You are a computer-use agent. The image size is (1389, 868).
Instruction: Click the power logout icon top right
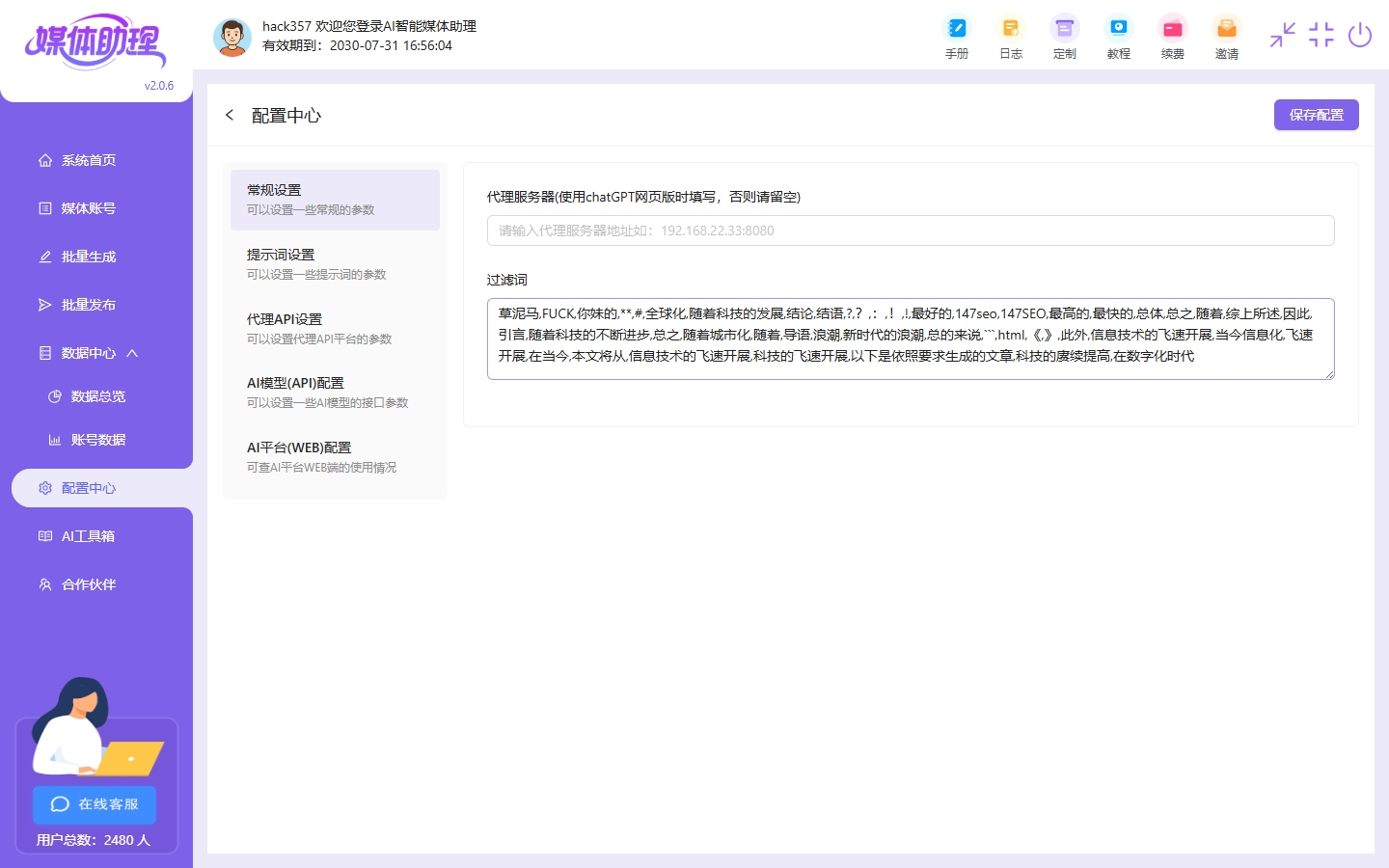[1360, 35]
